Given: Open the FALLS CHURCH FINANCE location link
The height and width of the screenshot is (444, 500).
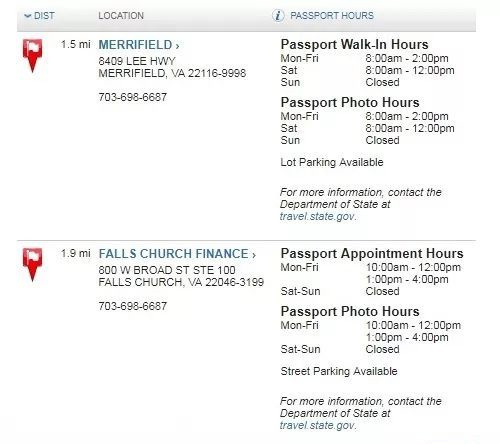Looking at the screenshot, I should pyautogui.click(x=173, y=254).
